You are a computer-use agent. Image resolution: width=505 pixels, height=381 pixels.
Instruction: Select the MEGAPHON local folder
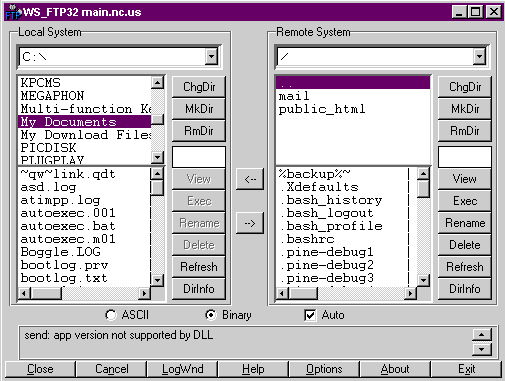pos(85,96)
